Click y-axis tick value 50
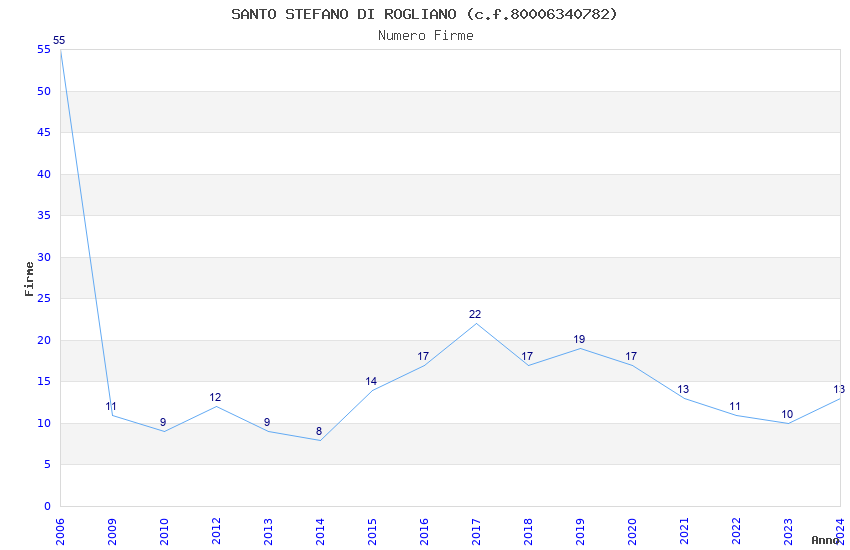This screenshot has height=550, width=850. click(44, 92)
